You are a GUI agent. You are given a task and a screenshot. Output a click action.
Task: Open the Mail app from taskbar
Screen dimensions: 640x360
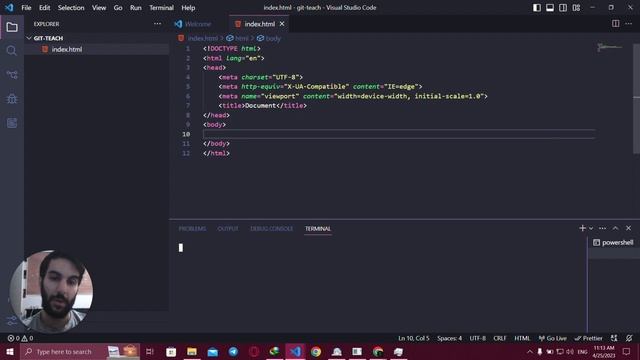pos(213,351)
